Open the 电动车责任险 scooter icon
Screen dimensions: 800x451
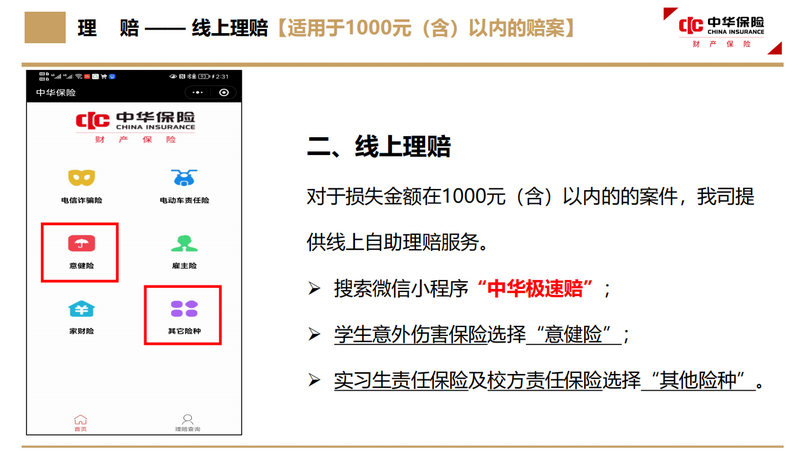click(x=184, y=178)
